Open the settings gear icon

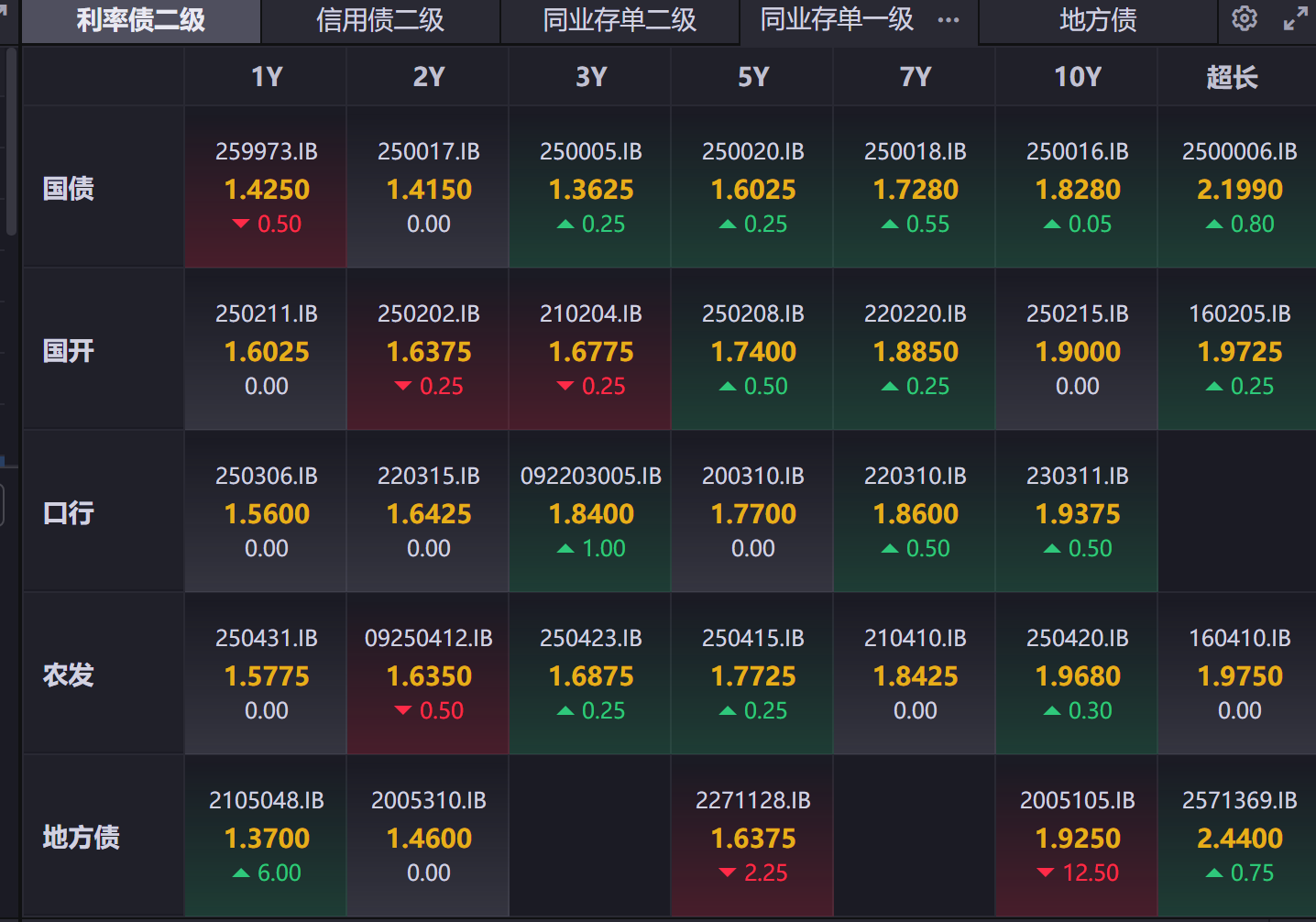[1244, 18]
